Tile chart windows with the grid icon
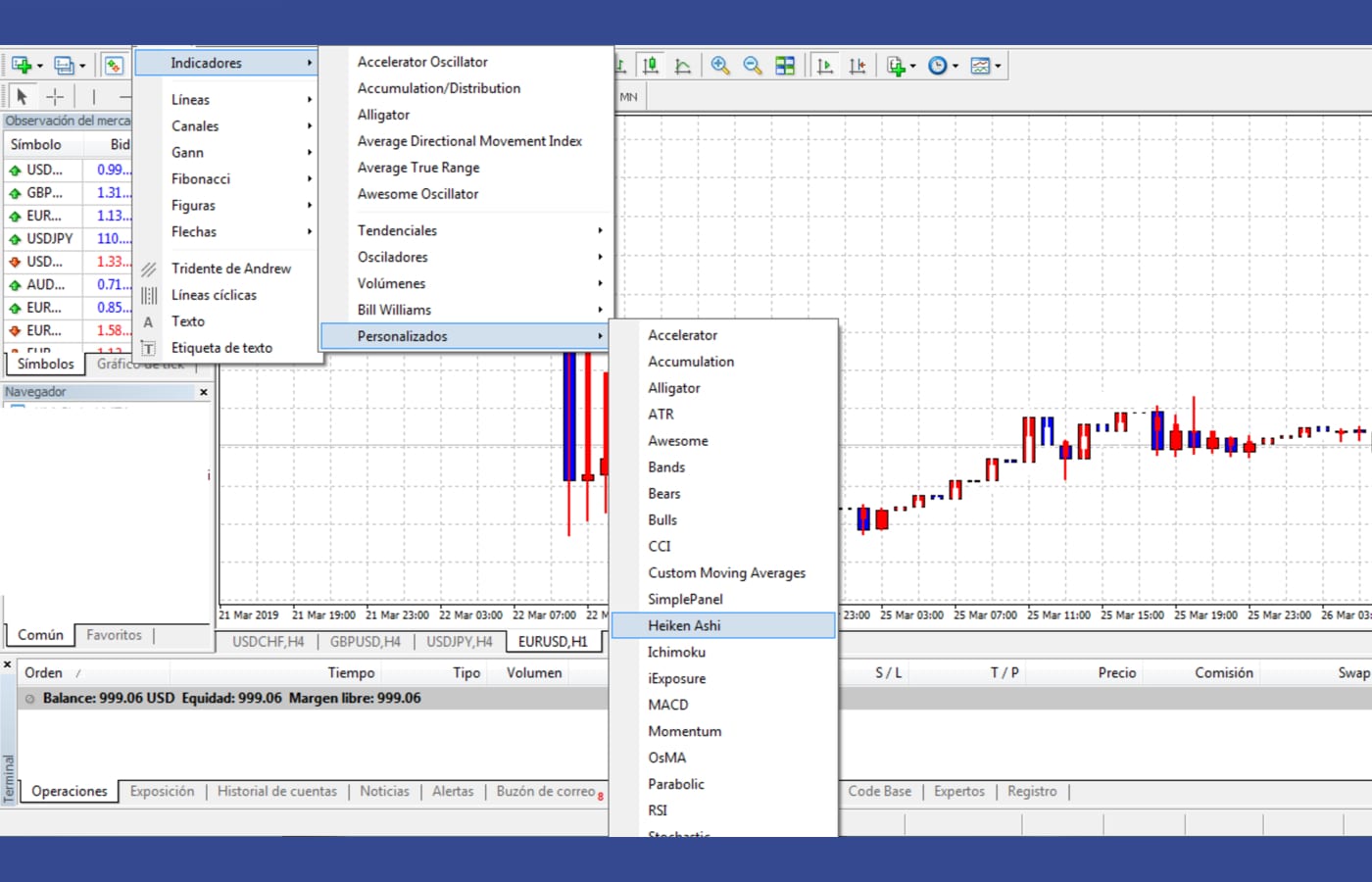Viewport: 1372px width, 882px height. coord(785,66)
